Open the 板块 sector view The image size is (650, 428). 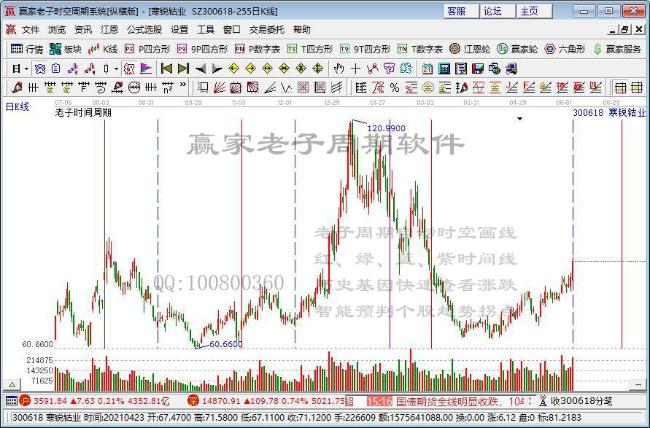click(65, 49)
